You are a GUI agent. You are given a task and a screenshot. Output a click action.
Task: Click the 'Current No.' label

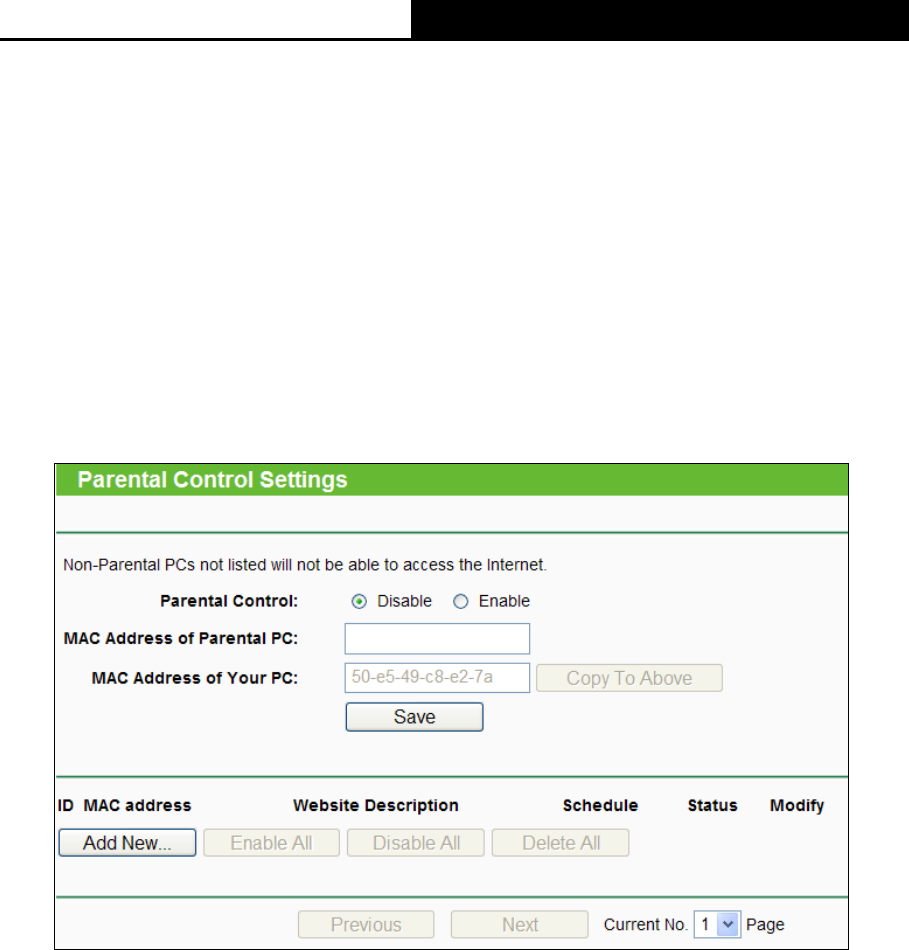(645, 925)
